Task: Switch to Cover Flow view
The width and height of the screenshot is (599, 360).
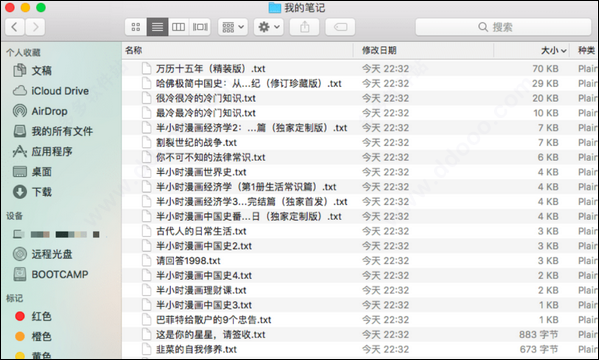Action: [200, 27]
